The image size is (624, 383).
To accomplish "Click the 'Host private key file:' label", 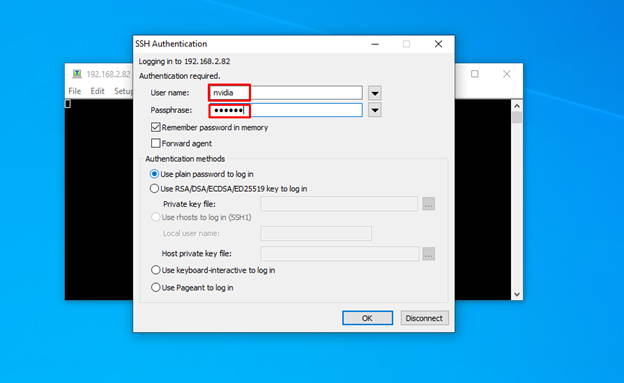I will point(196,254).
